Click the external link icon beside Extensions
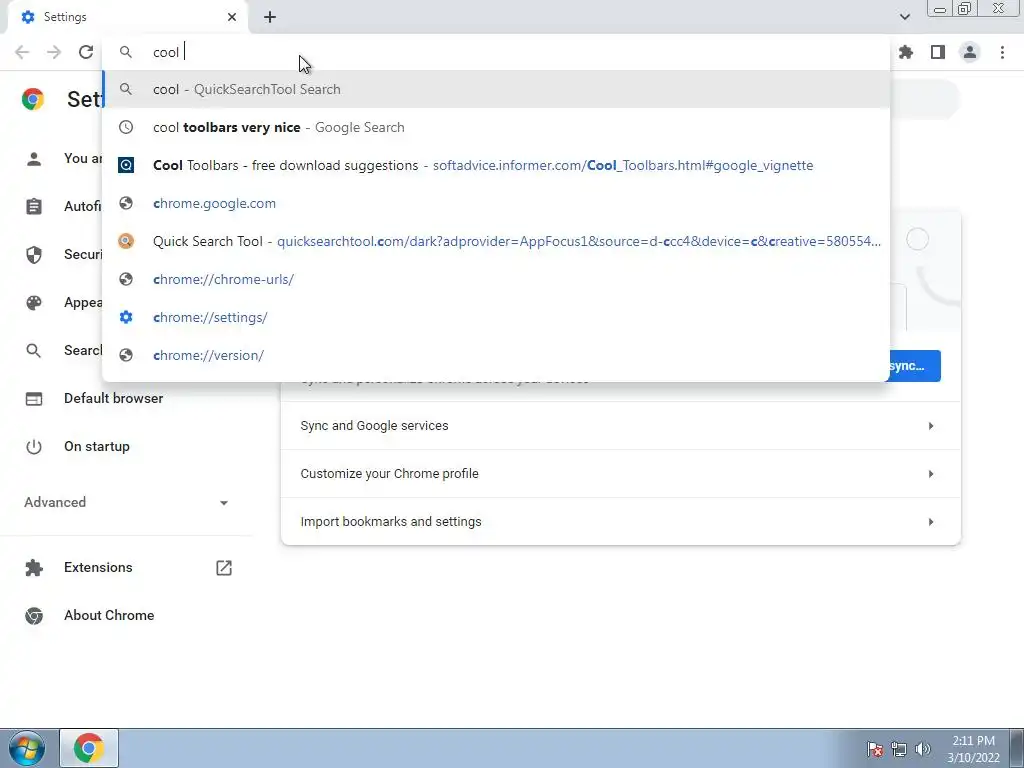1024x768 pixels. point(224,568)
